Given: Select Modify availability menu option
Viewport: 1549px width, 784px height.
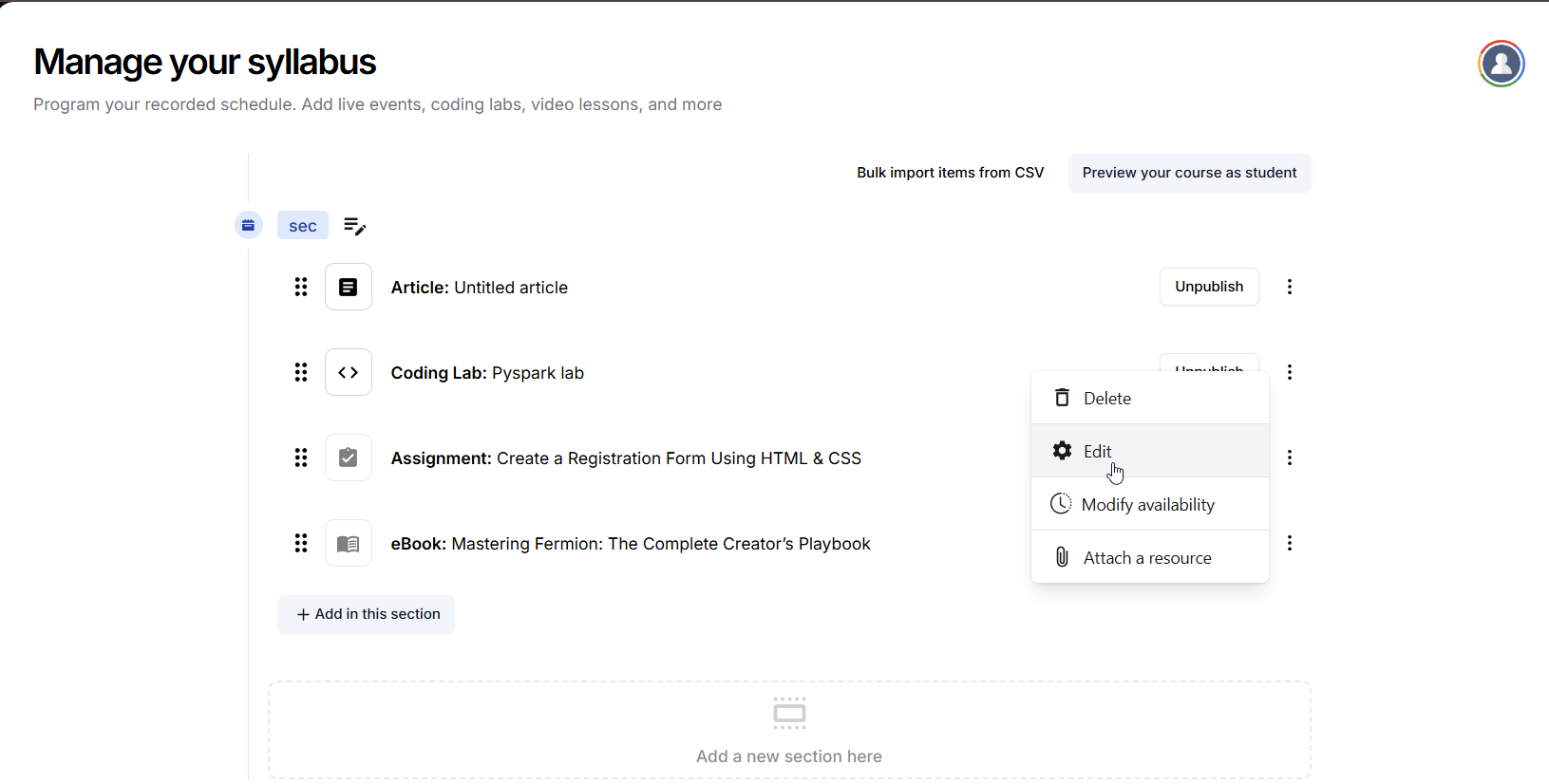Looking at the screenshot, I should point(1149,505).
